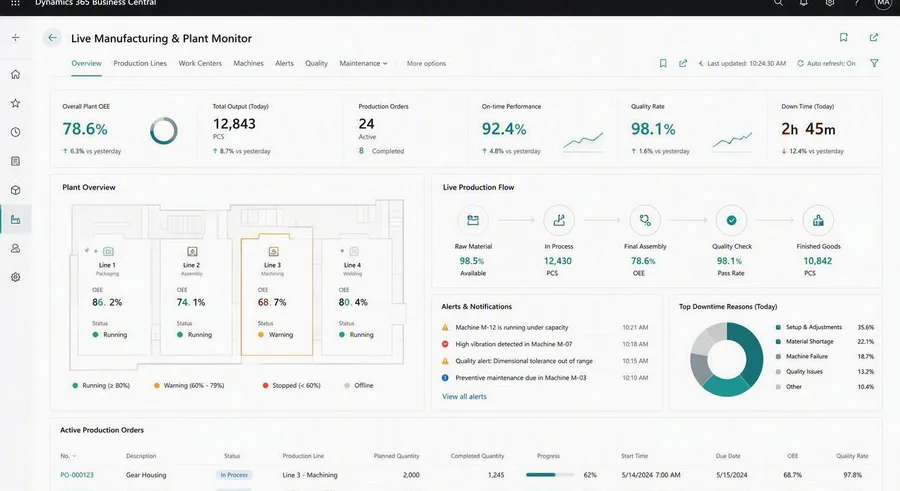900x491 pixels.
Task: Click the share icon in tab toolbar
Action: click(683, 63)
